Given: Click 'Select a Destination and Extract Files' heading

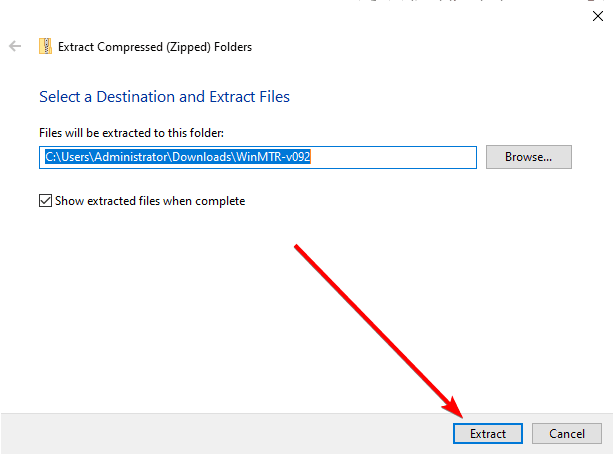Looking at the screenshot, I should point(164,96).
